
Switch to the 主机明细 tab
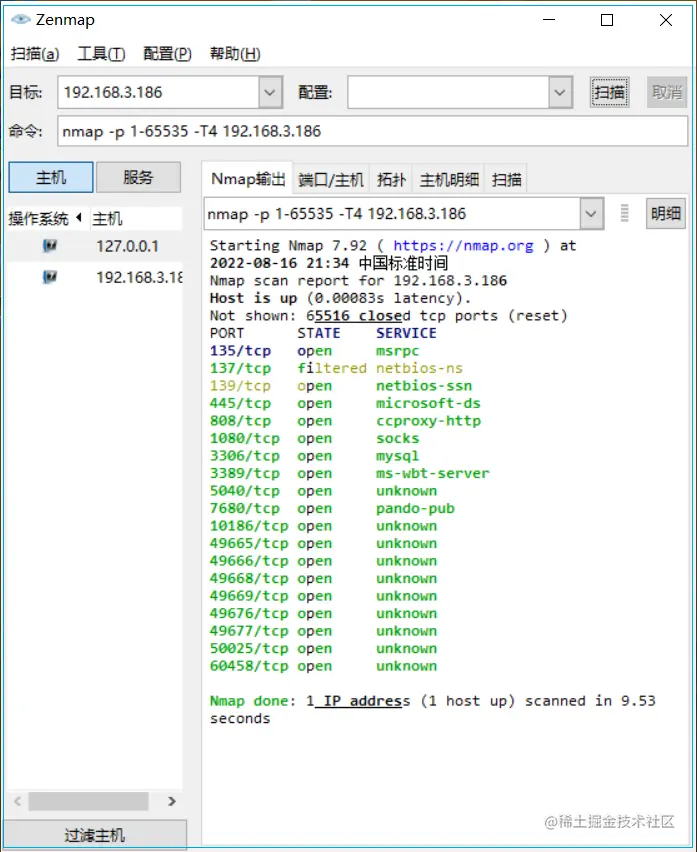coord(449,179)
